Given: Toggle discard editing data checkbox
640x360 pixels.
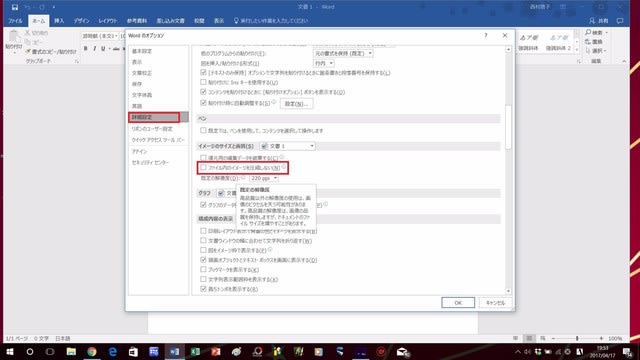Looking at the screenshot, I should (203, 158).
